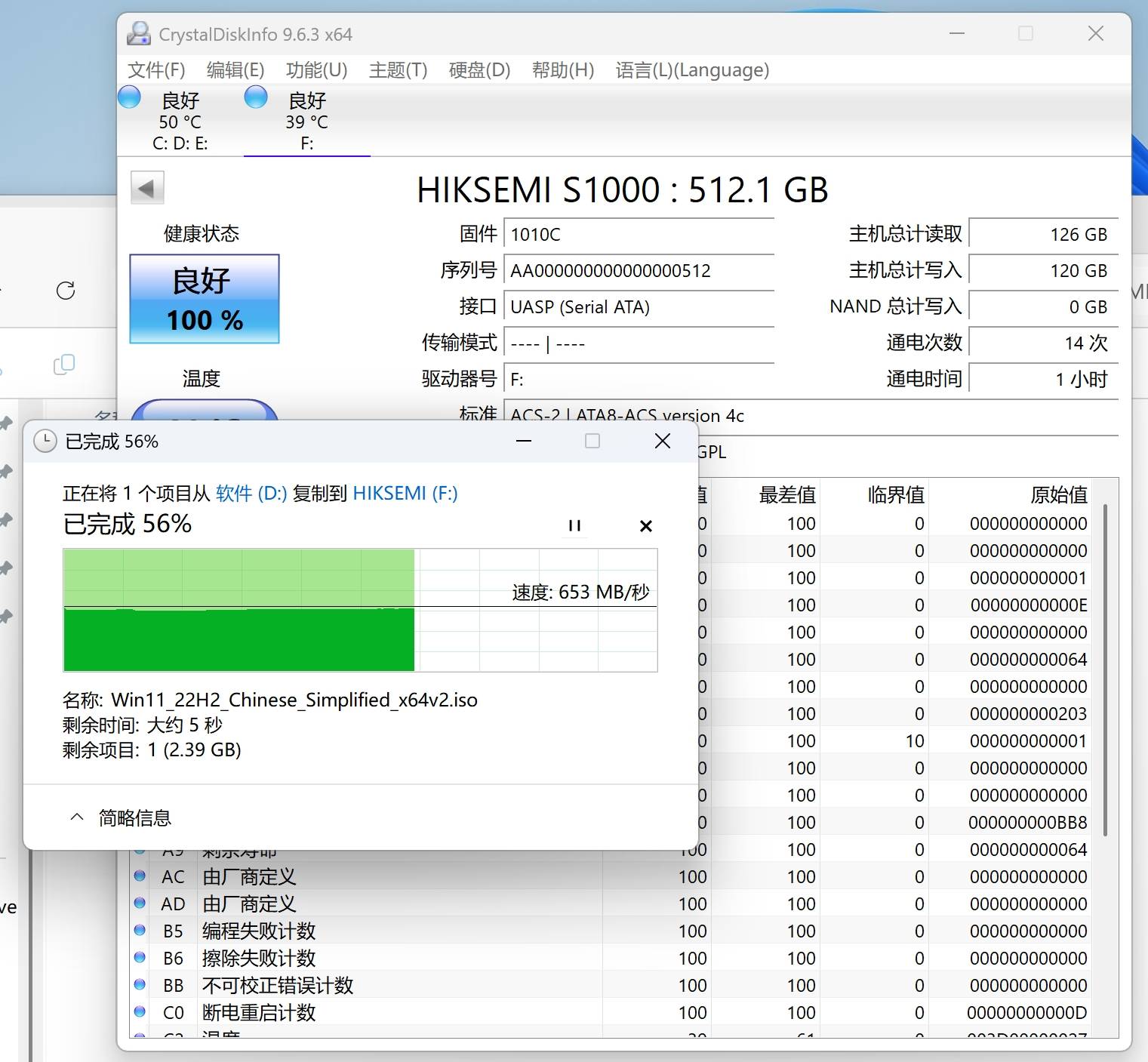The image size is (1148, 1062).
Task: Click the 速度: 653 MB/秒 label
Action: click(580, 592)
